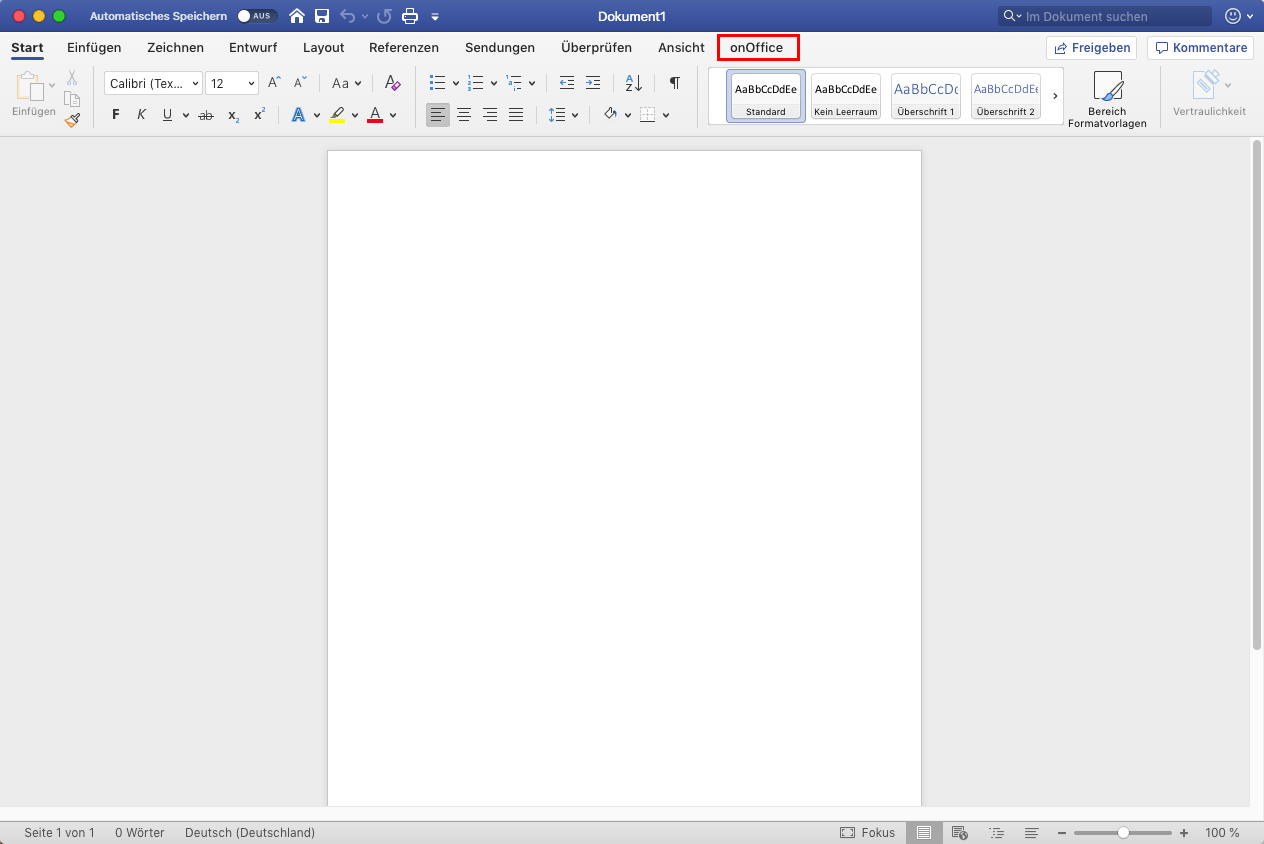Switch to the Layout tab
Viewport: 1264px width, 844px height.
pos(324,47)
